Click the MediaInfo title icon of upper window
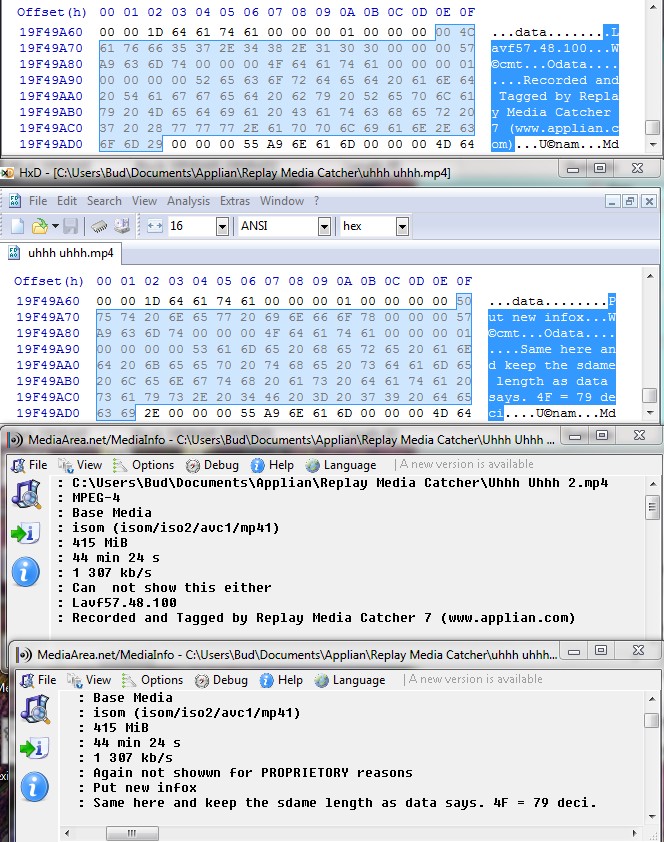Viewport: 664px width, 842px height. pos(15,440)
